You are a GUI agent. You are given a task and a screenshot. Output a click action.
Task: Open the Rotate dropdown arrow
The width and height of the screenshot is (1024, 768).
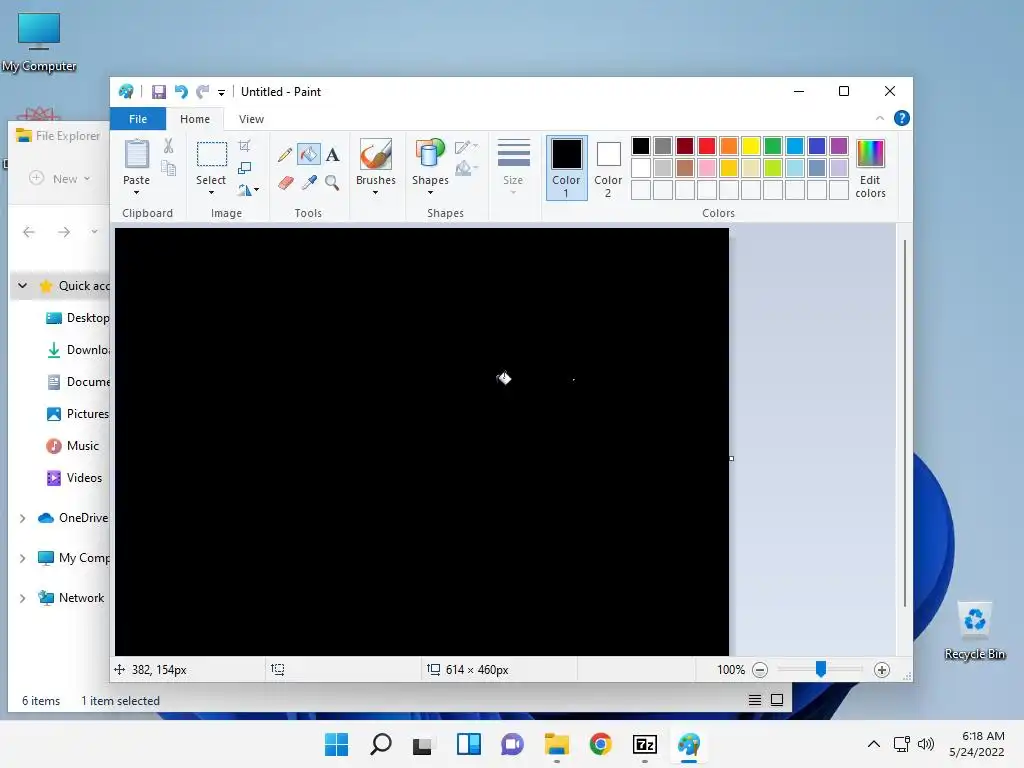coord(257,190)
